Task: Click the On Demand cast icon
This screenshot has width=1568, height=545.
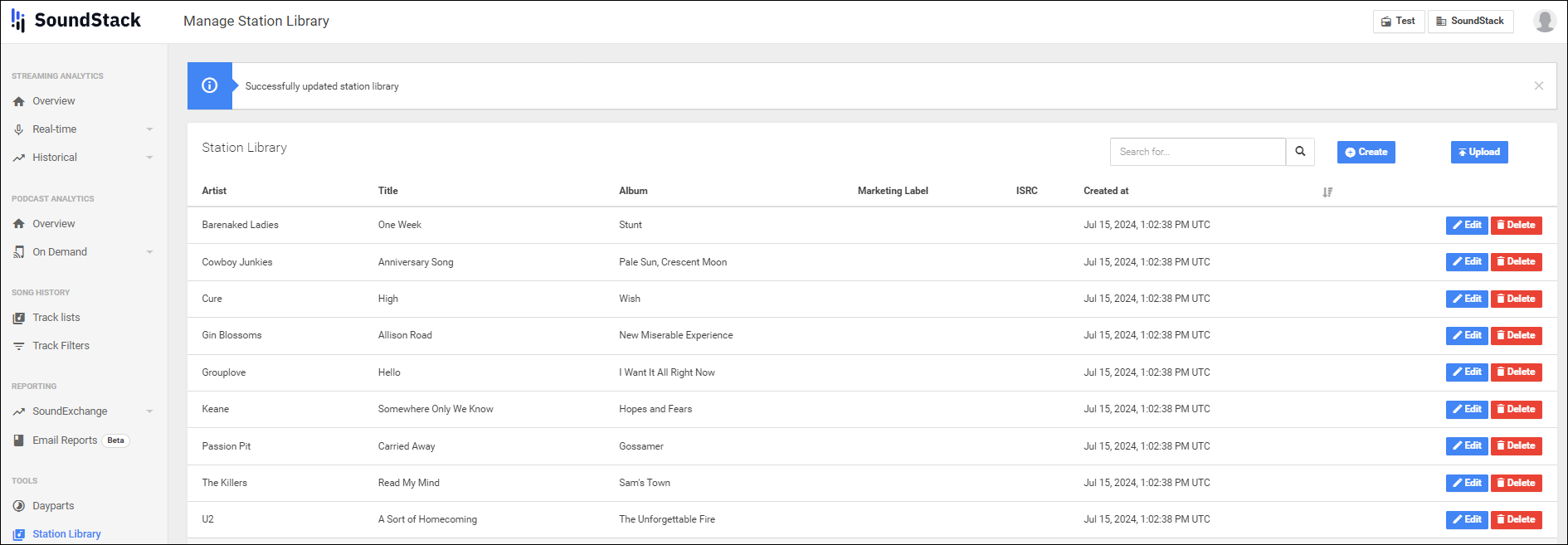Action: tap(18, 252)
